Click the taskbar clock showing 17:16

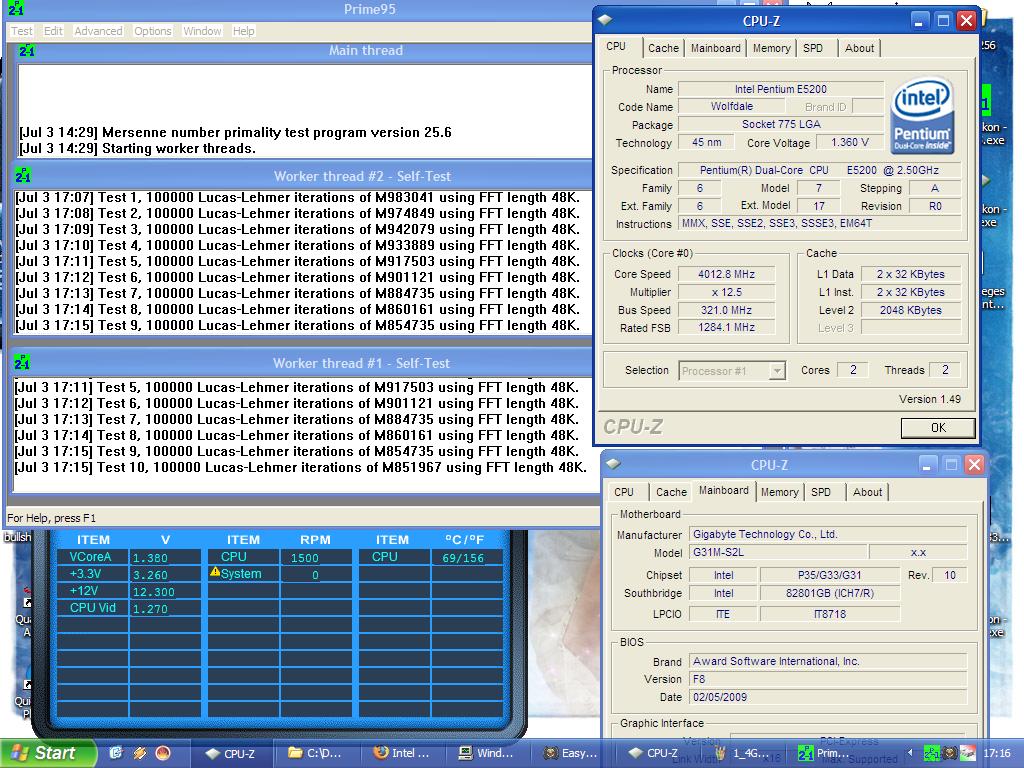pos(997,753)
